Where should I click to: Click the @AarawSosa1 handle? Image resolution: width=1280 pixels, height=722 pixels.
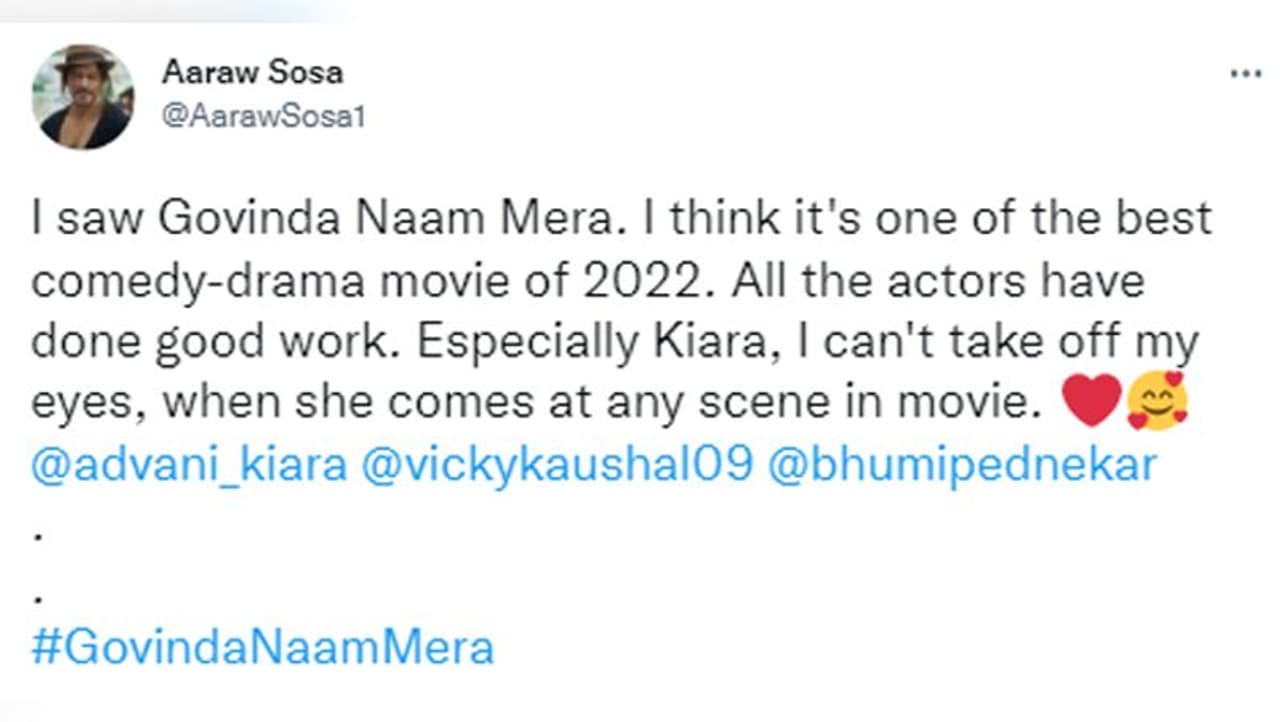pyautogui.click(x=263, y=117)
